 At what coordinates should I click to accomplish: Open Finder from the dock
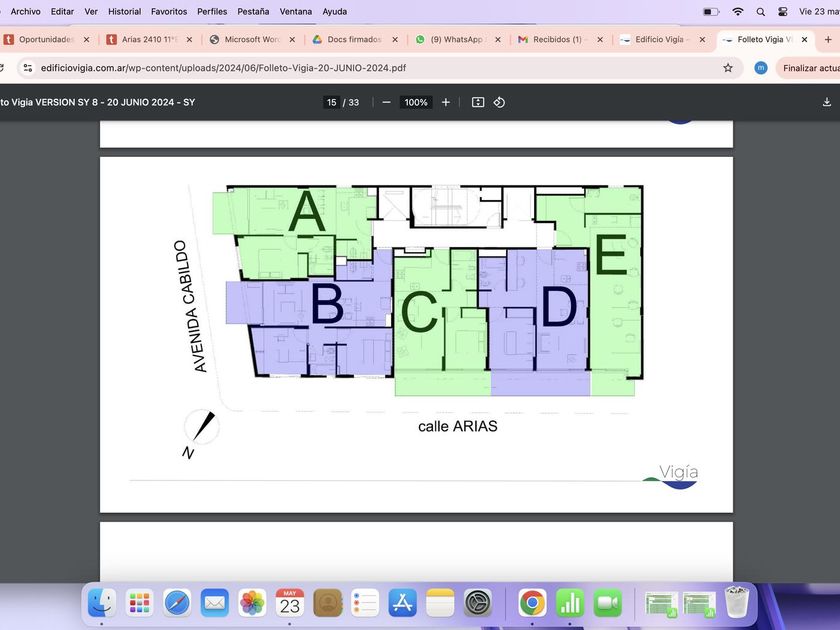pos(102,603)
